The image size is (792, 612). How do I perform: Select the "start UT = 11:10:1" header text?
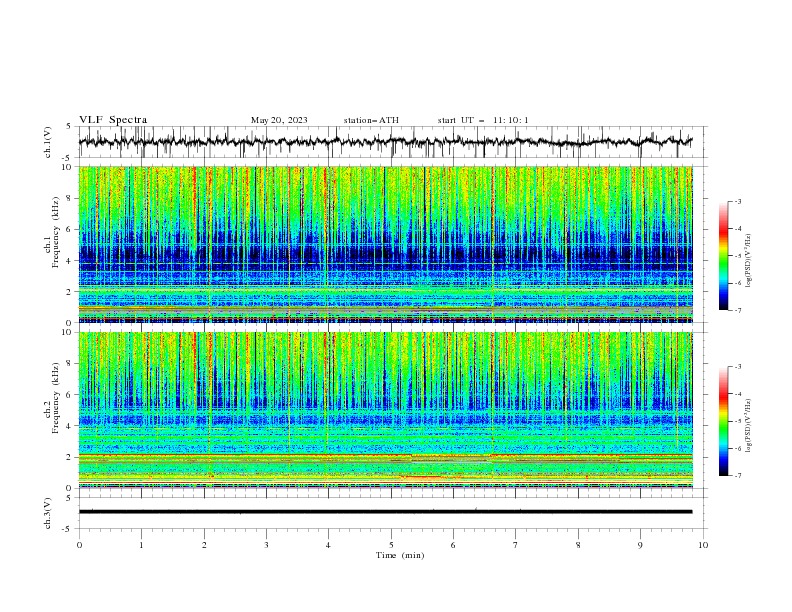483,120
